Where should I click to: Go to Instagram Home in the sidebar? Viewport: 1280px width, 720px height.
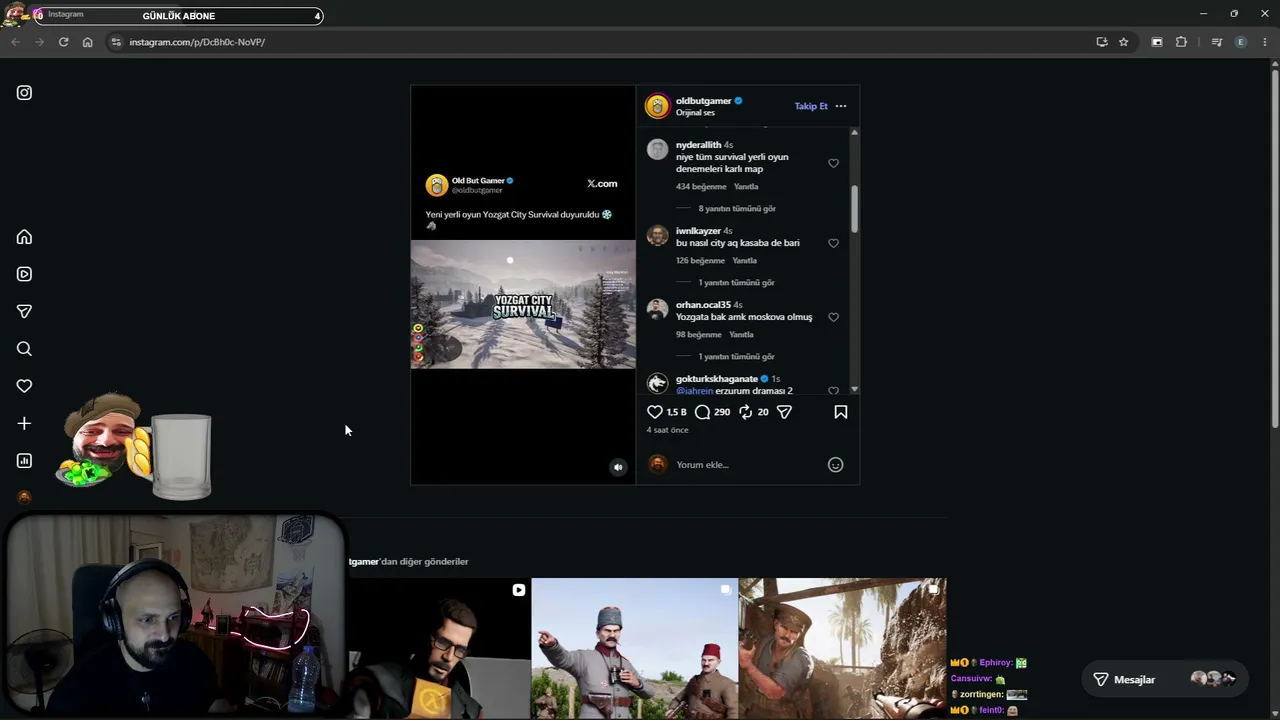[24, 237]
